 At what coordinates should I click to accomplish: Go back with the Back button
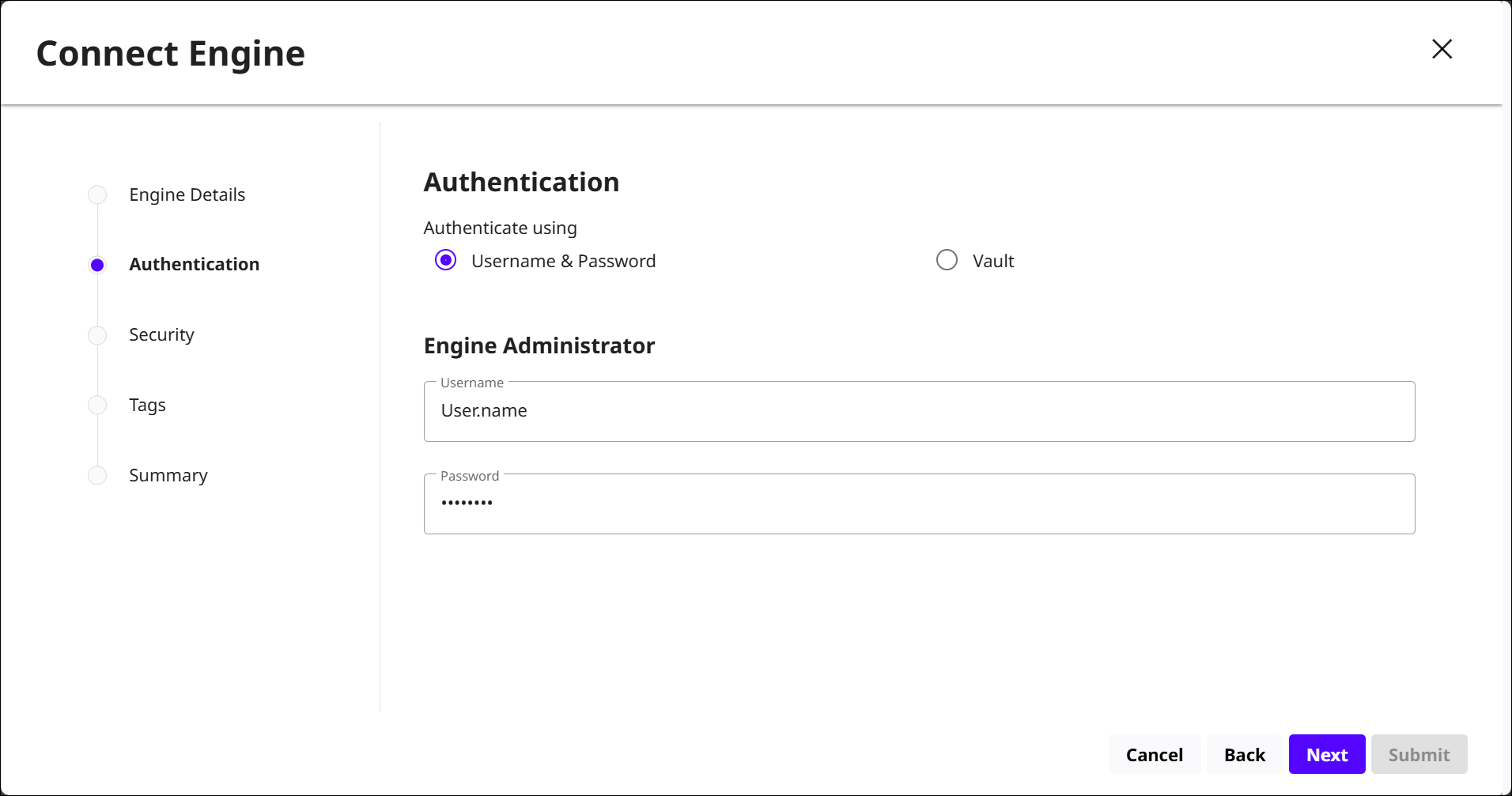pos(1244,755)
